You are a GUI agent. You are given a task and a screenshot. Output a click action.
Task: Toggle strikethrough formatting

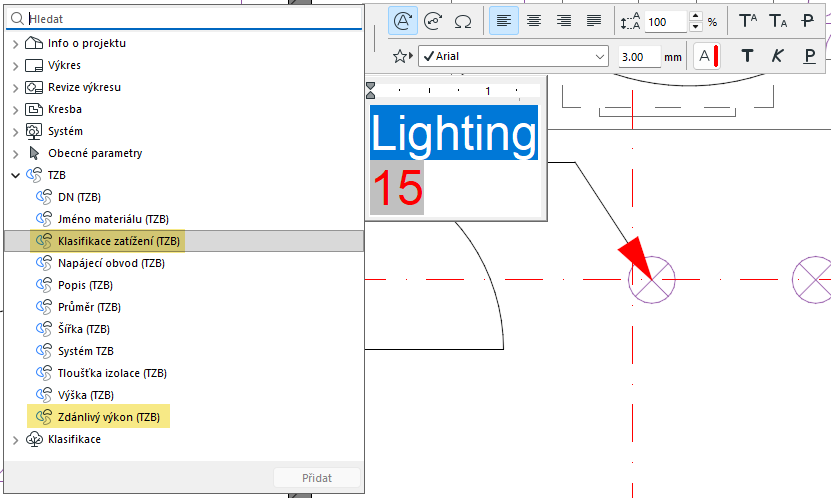(x=808, y=21)
